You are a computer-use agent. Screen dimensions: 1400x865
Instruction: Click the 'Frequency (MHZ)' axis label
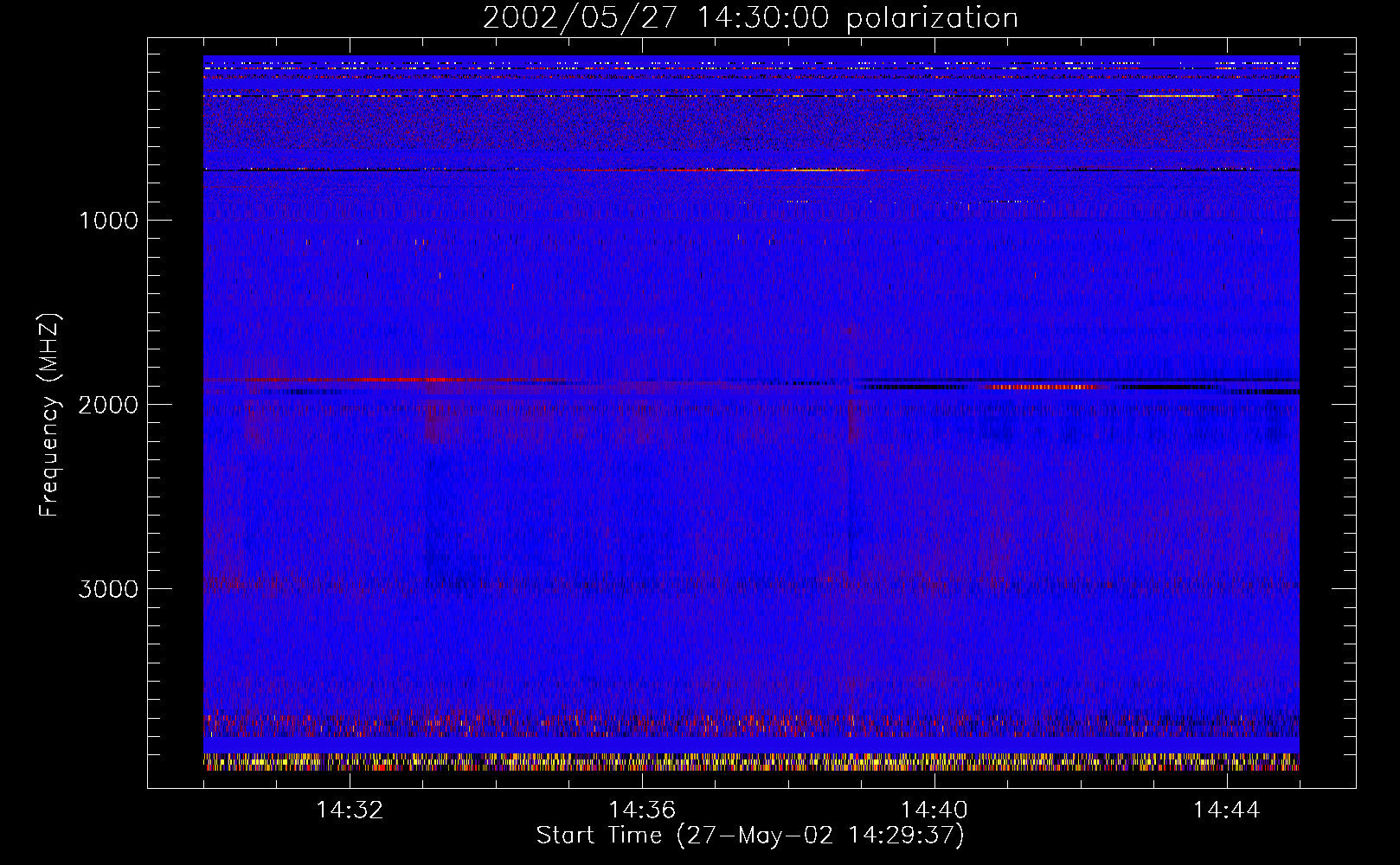[49, 415]
